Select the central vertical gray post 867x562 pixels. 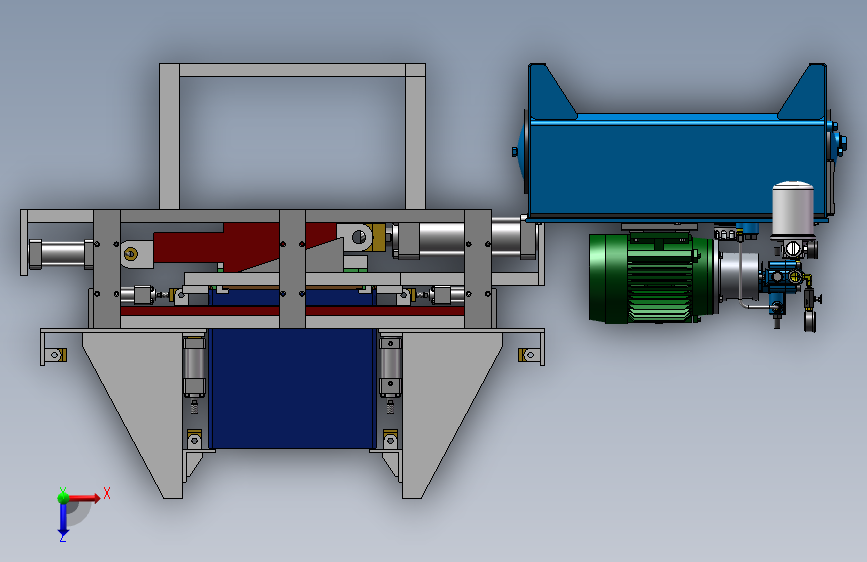293,269
